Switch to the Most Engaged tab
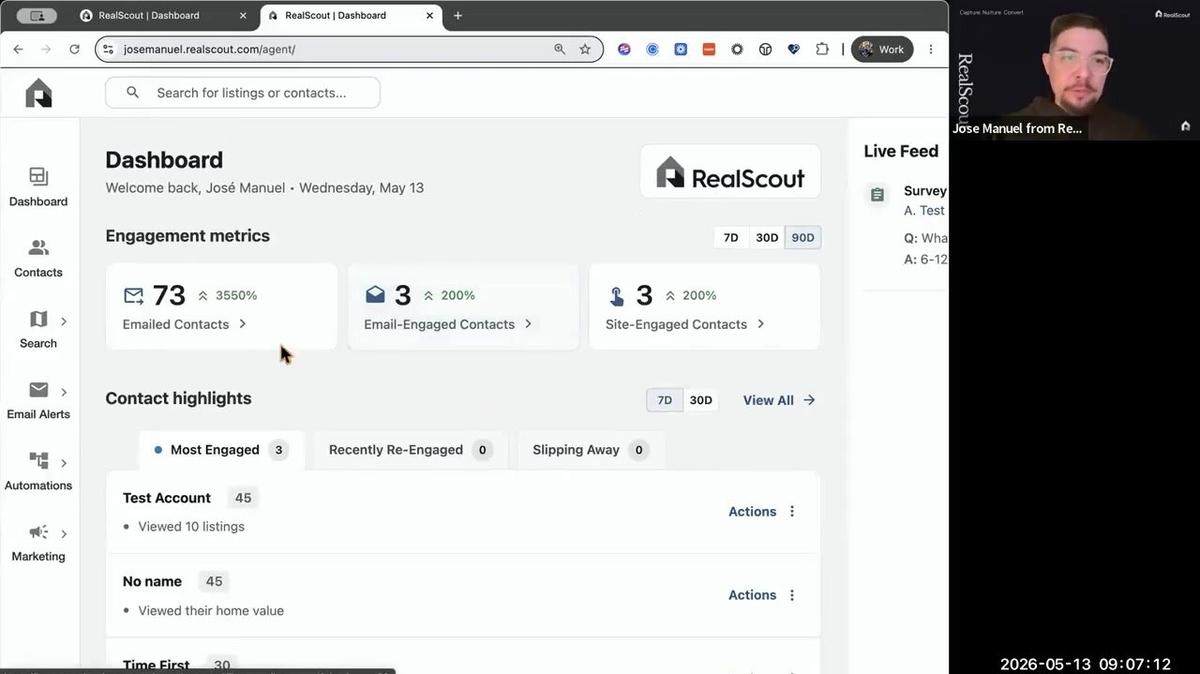 pyautogui.click(x=222, y=450)
